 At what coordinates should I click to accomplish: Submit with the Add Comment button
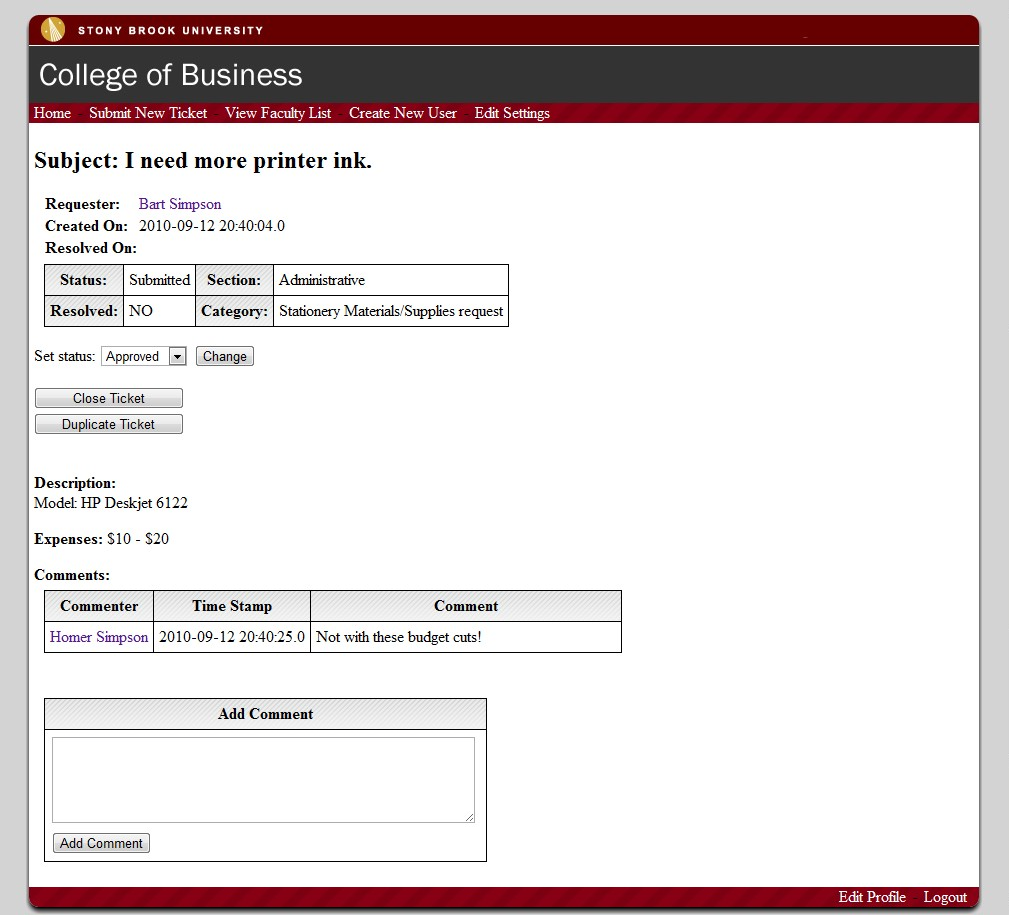point(101,843)
